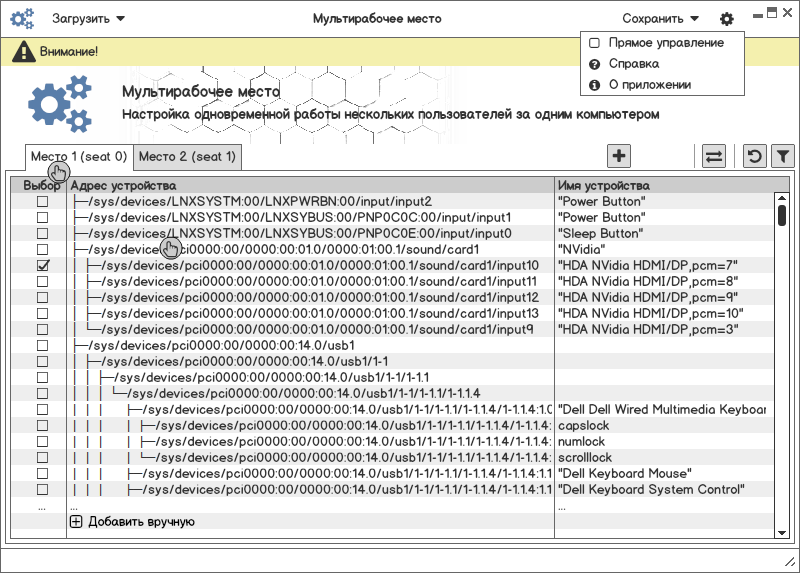Click the plus icon beside Добавить вручную

[x=76, y=521]
